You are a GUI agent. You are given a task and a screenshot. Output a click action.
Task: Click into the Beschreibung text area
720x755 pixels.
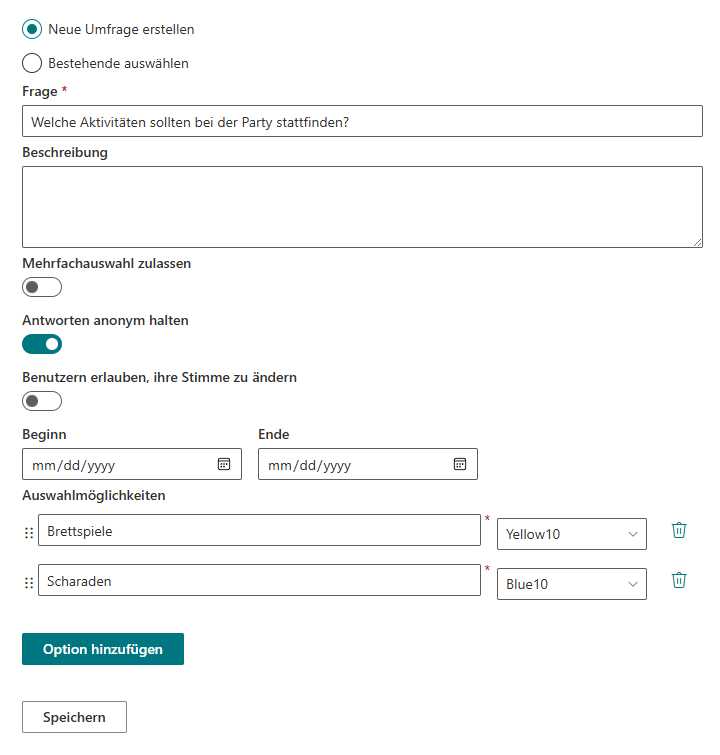pos(362,207)
